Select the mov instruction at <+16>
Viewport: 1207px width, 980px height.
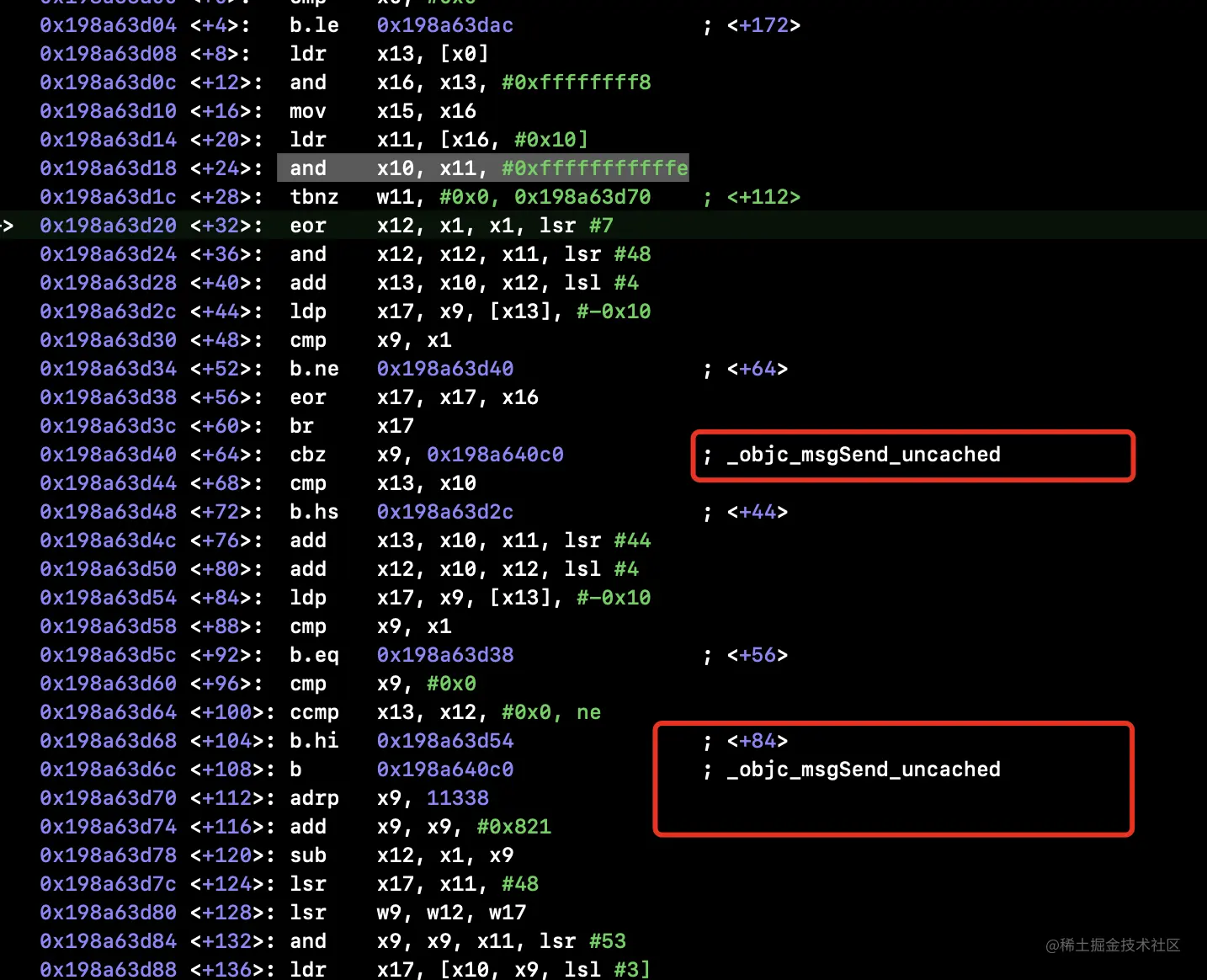click(x=307, y=111)
